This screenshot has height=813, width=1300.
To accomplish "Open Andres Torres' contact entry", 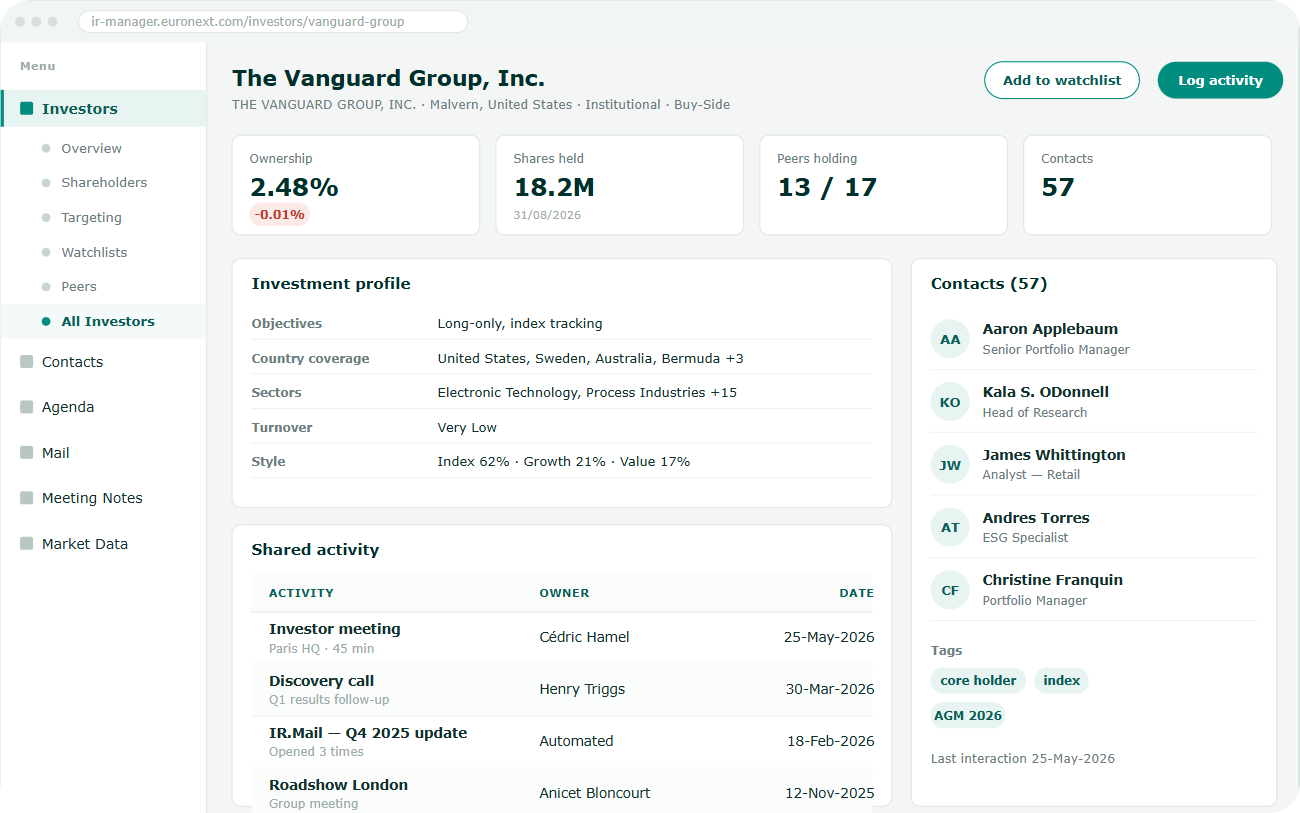I will point(1094,527).
